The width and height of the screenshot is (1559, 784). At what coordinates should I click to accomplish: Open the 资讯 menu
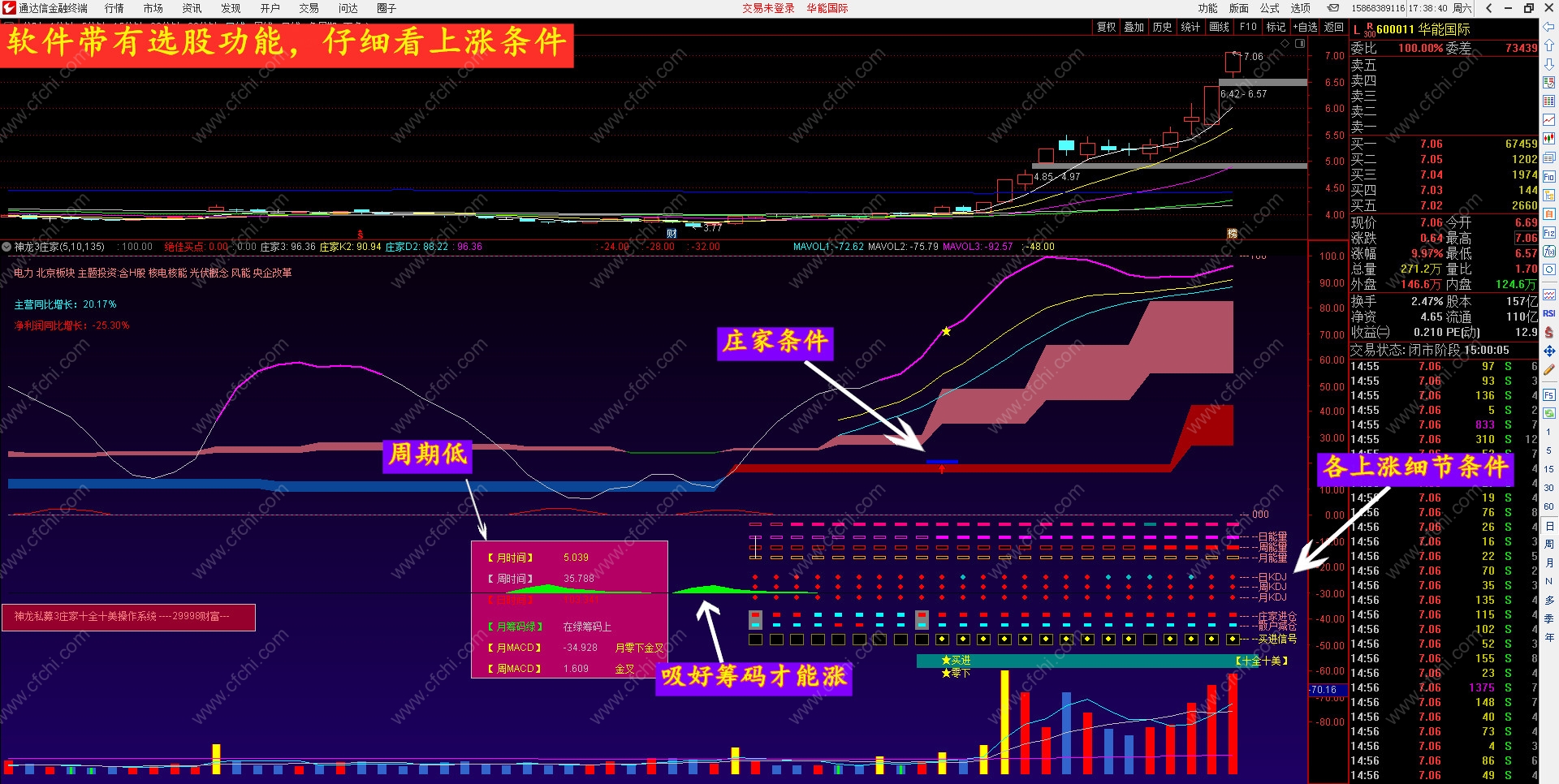[192, 8]
